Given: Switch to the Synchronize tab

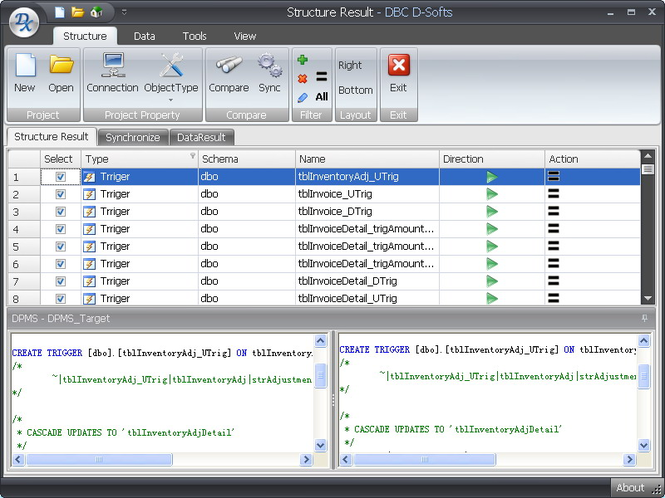Looking at the screenshot, I should point(133,137).
